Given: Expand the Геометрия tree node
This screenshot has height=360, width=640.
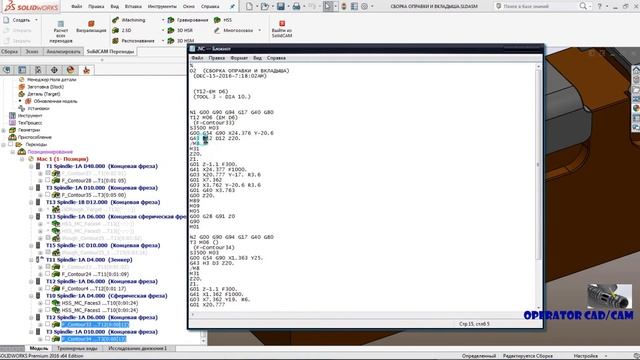Looking at the screenshot, I should point(4,130).
